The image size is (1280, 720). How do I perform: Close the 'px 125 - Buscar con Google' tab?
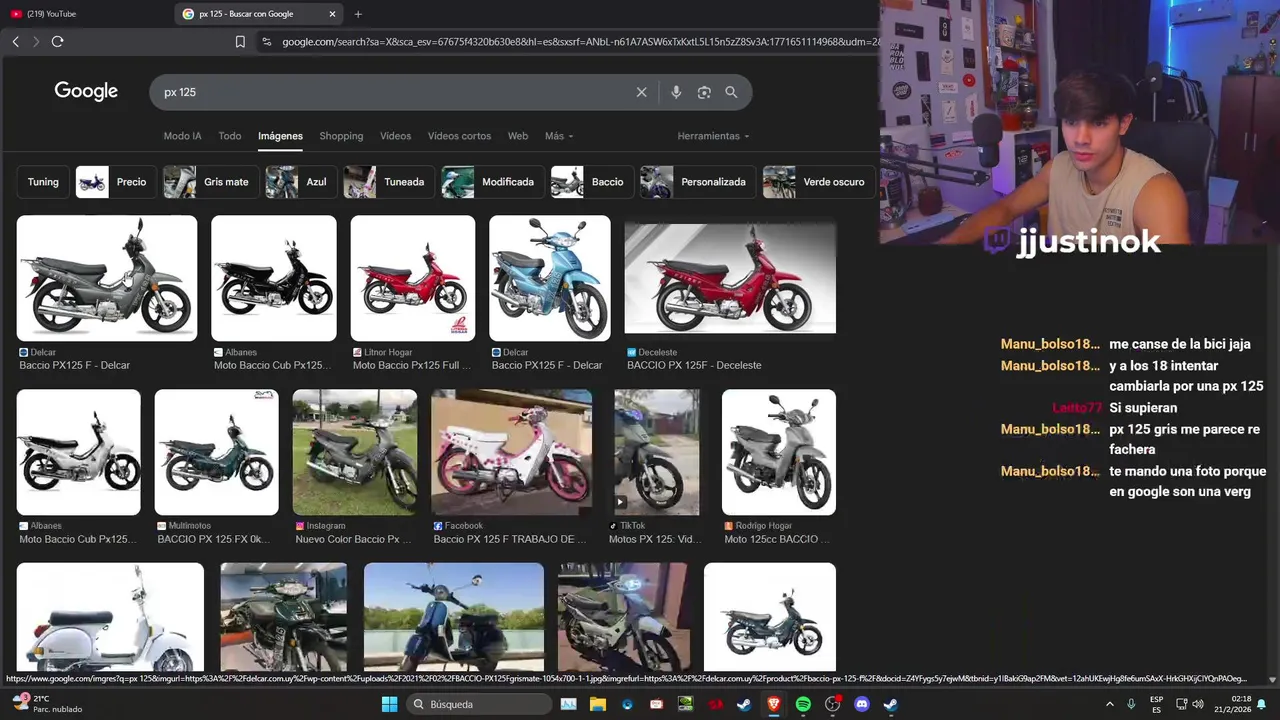pos(332,14)
